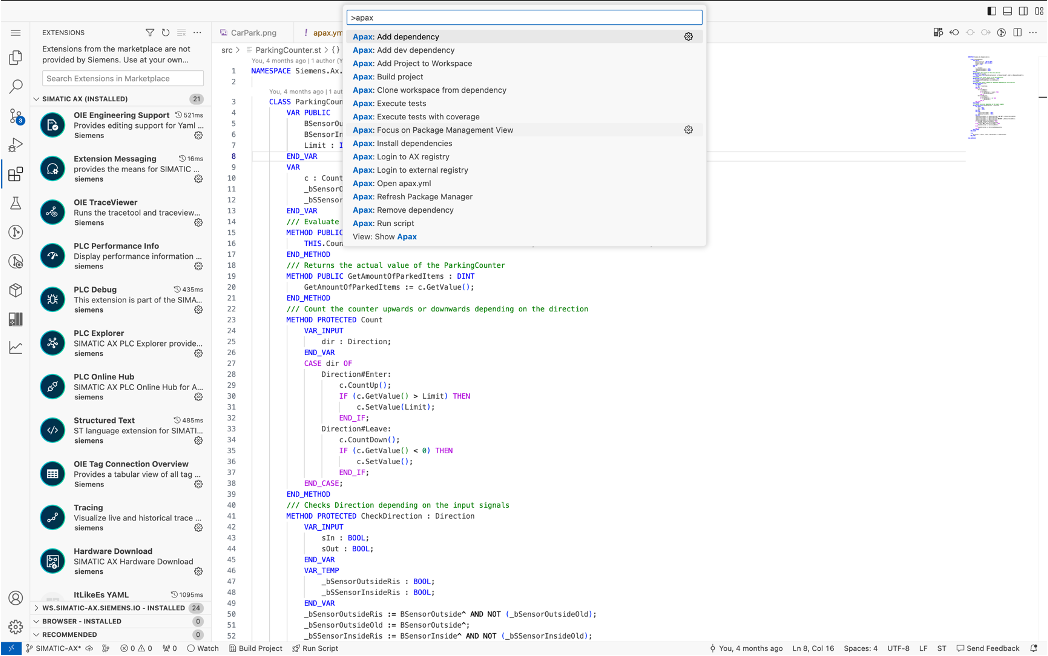Open the Testing flask view
Viewport: 1048px width, 656px height.
15,203
